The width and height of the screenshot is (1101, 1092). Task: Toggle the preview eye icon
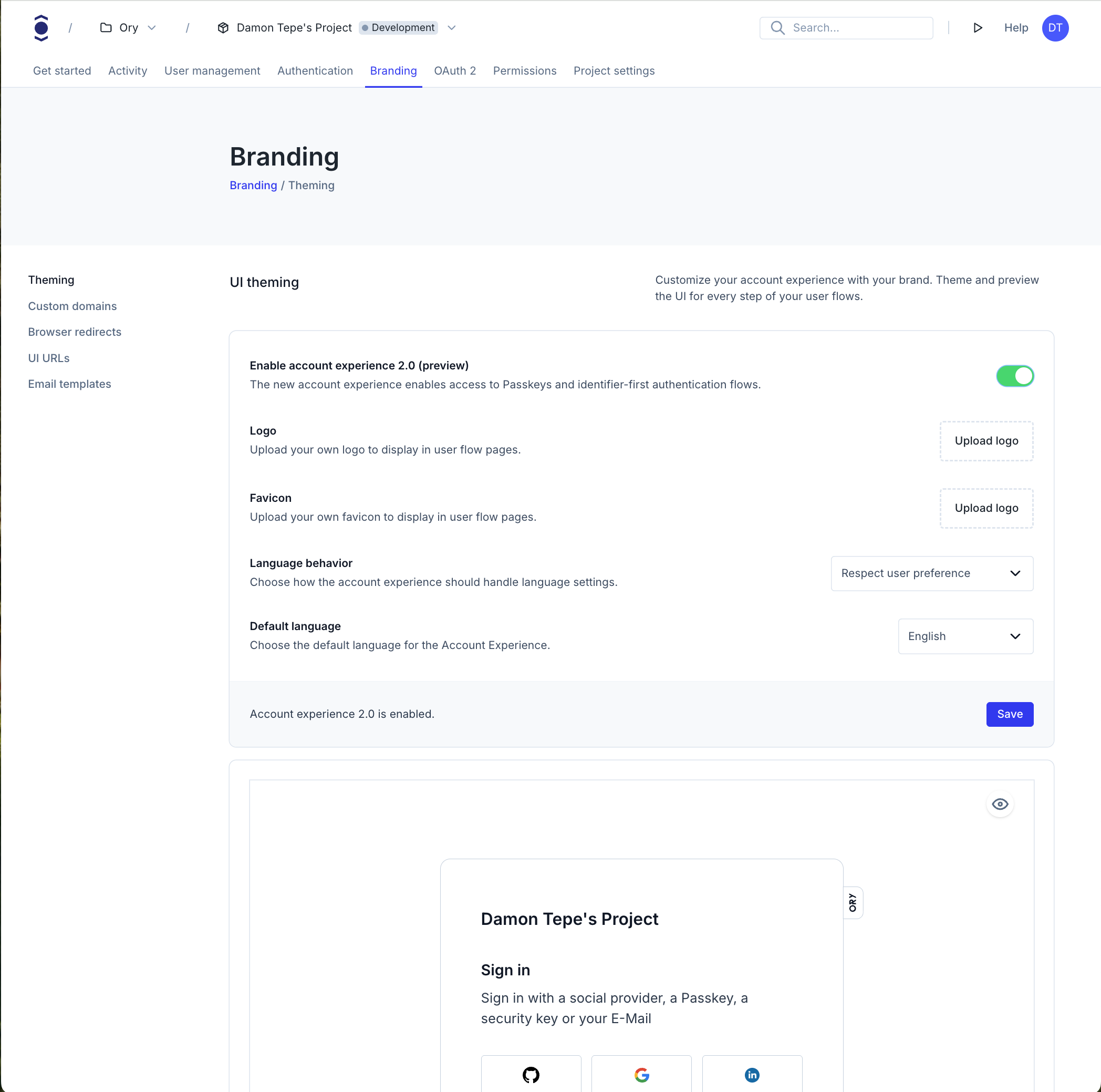[x=1000, y=804]
